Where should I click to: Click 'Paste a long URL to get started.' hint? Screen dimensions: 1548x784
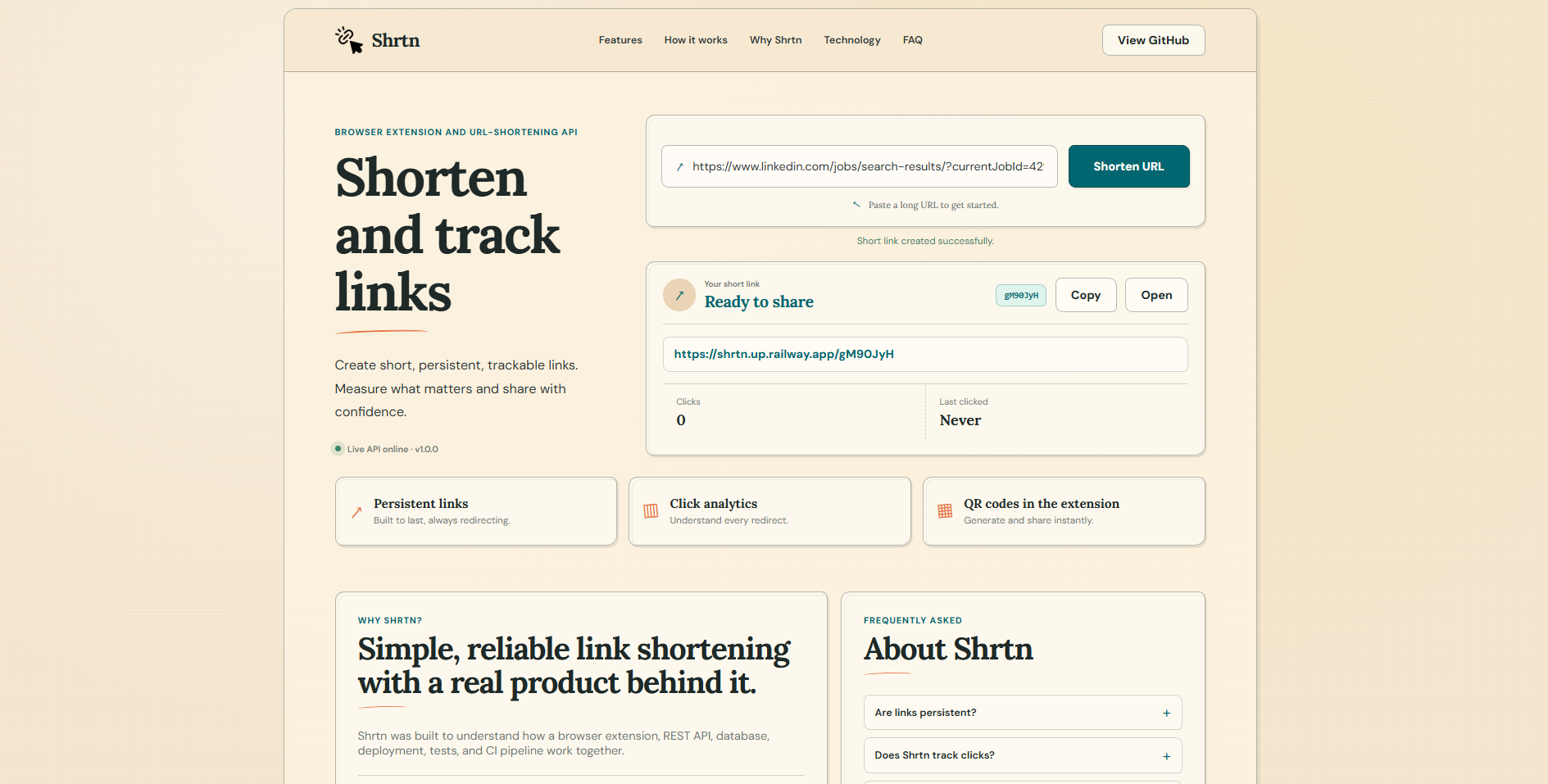coord(933,205)
